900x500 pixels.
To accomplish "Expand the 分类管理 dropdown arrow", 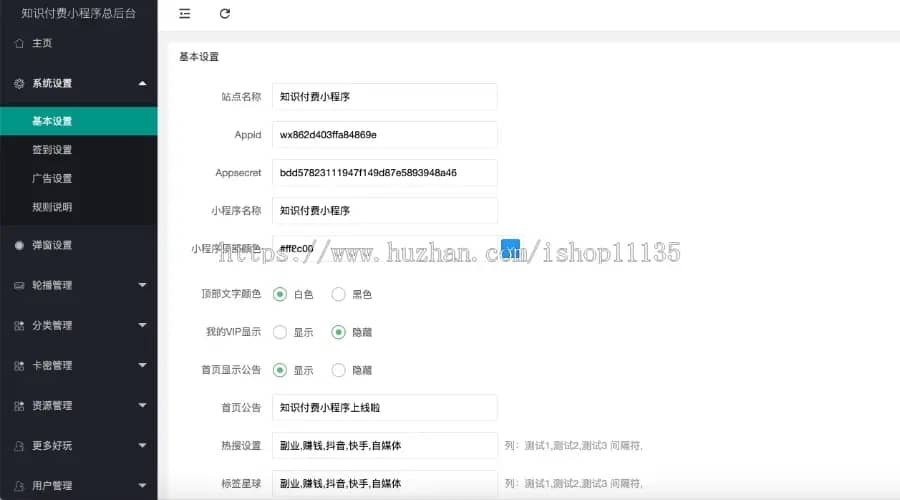I will coord(142,325).
